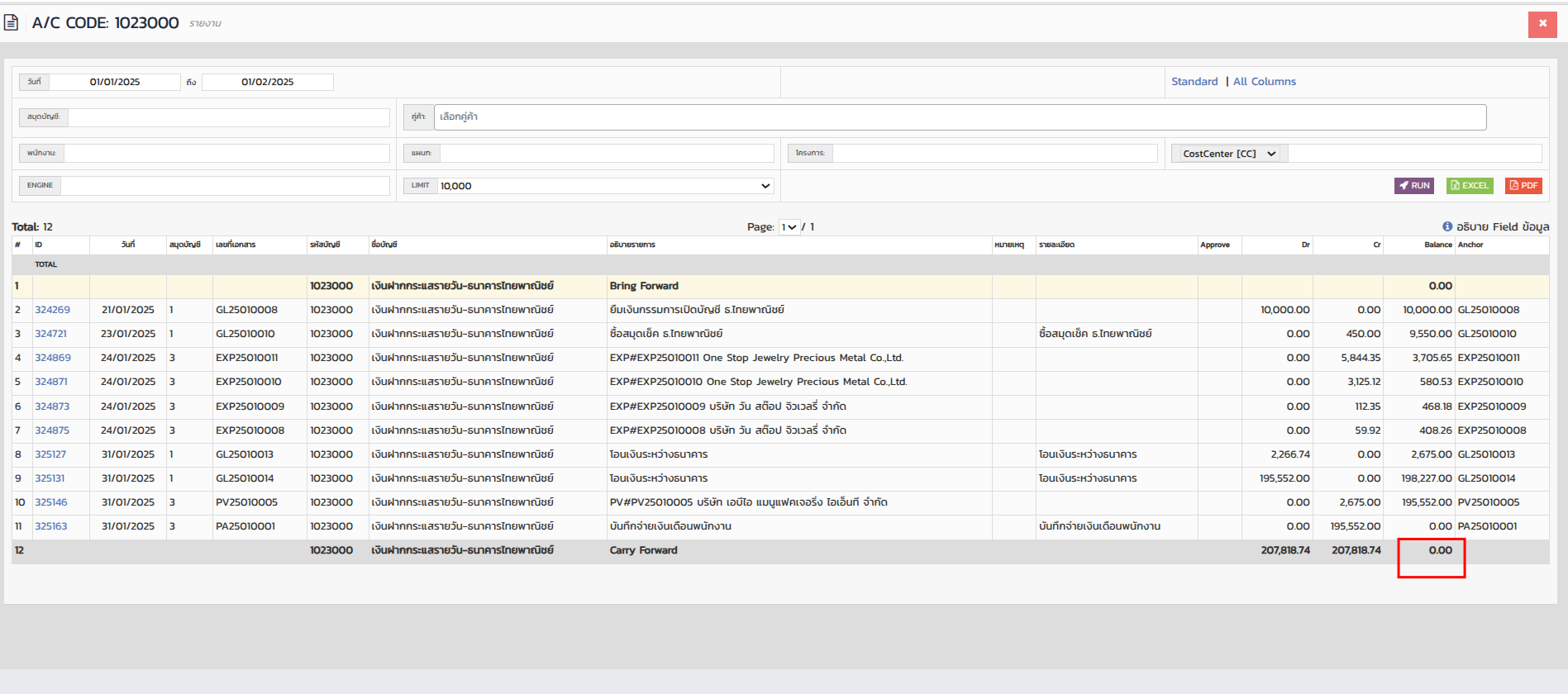
Task: Click the อธิบาย Field ข้อมูล label
Action: click(x=1503, y=227)
